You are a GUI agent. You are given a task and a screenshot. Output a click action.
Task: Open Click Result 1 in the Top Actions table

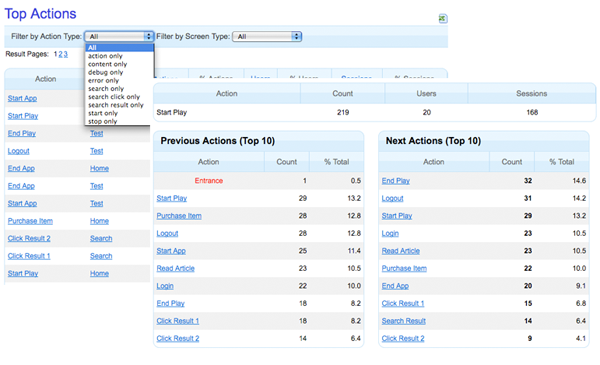(x=29, y=256)
